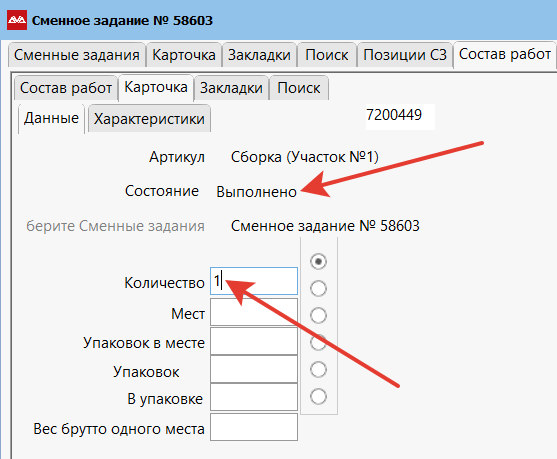The width and height of the screenshot is (557, 459).
Task: Choose the radio button beside В упаковке
Action: tap(318, 396)
